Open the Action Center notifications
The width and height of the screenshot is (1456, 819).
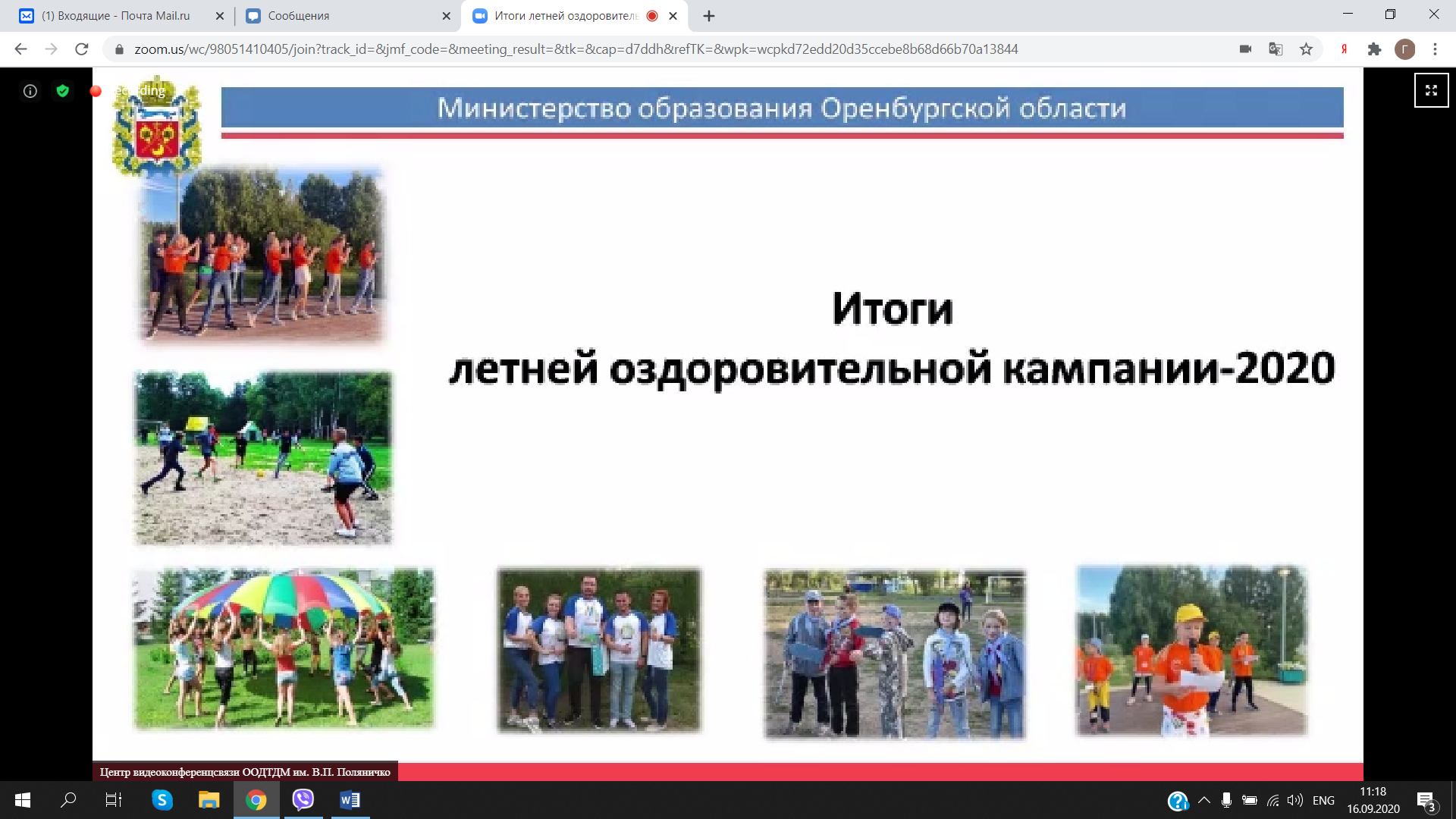[1426, 801]
